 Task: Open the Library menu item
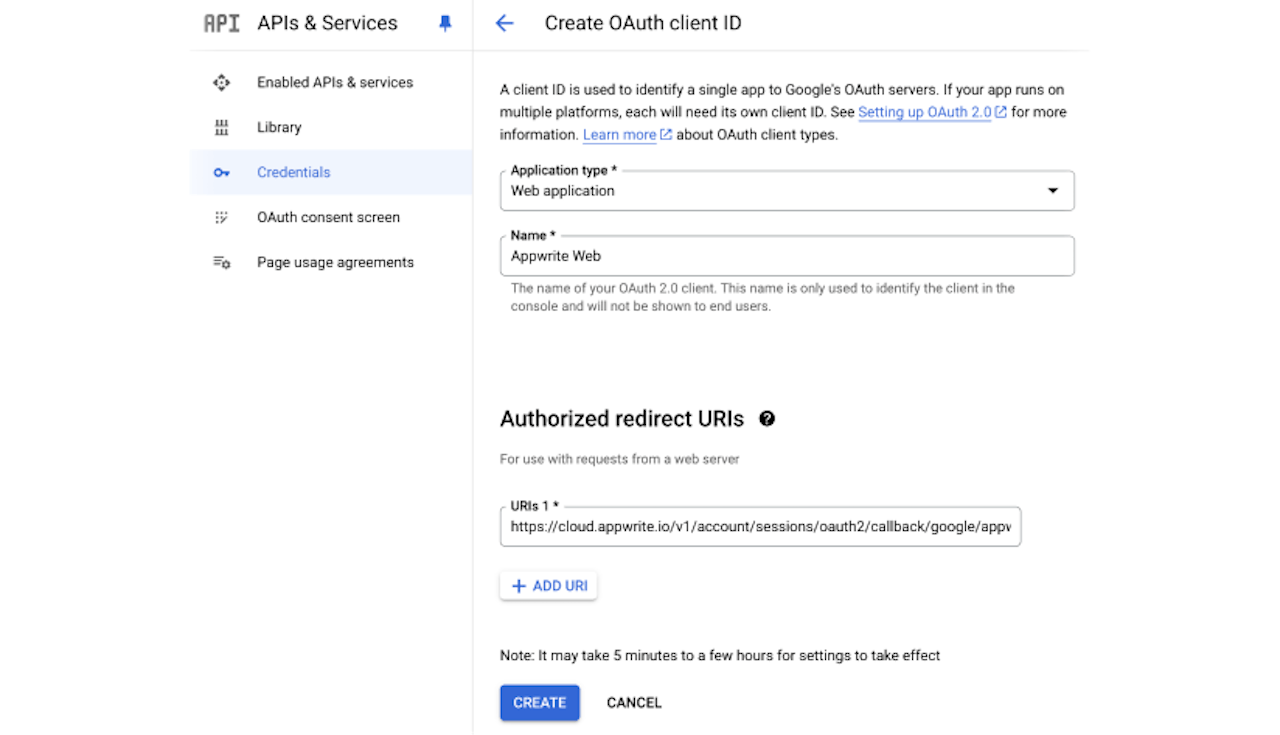(279, 127)
